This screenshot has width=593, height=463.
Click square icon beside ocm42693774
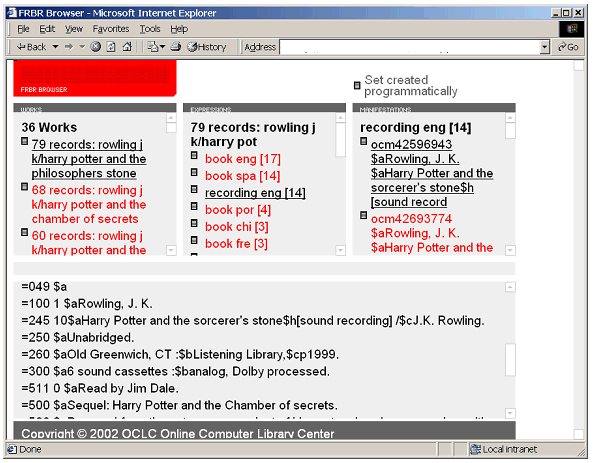coord(364,216)
